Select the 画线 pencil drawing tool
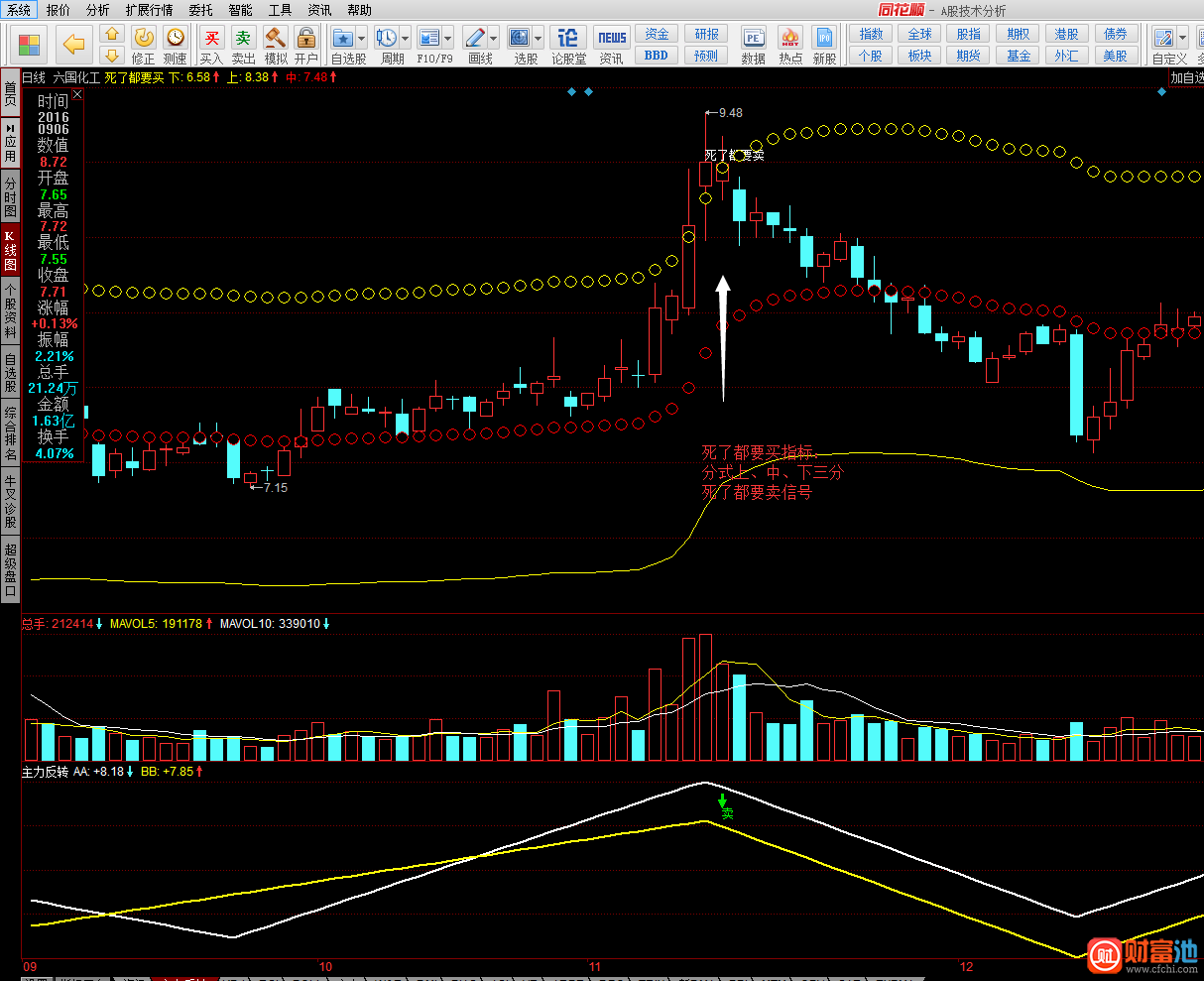1204x981 pixels. coord(475,38)
